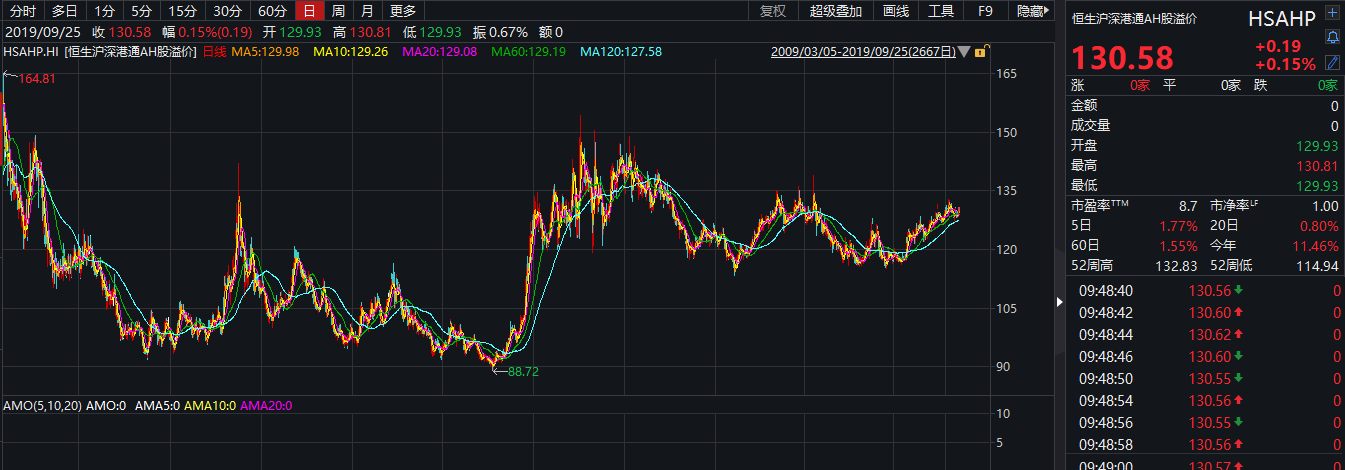The width and height of the screenshot is (1345, 470).
Task: Open the 复权 adjustment menu
Action: coord(773,11)
